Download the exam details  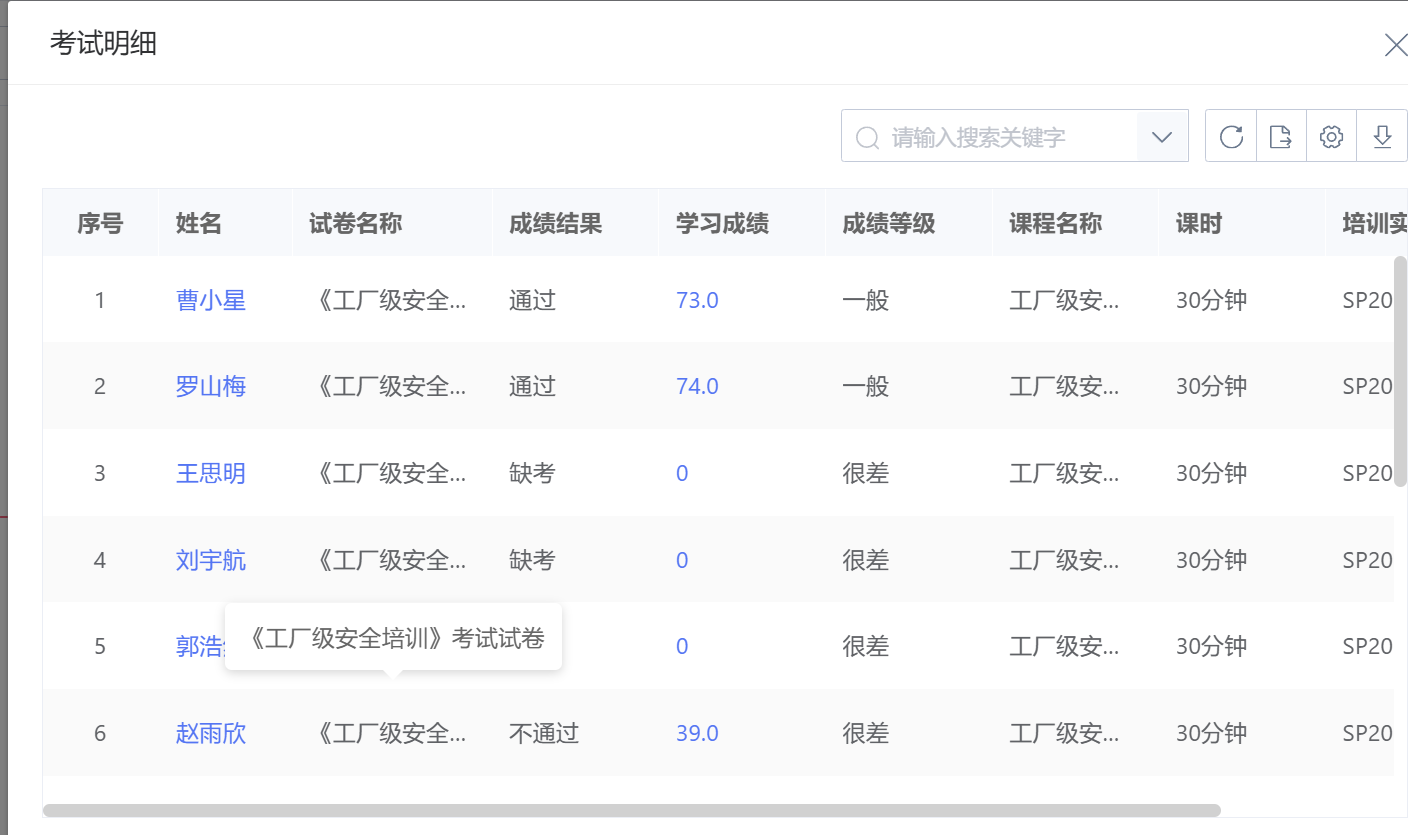tap(1381, 135)
